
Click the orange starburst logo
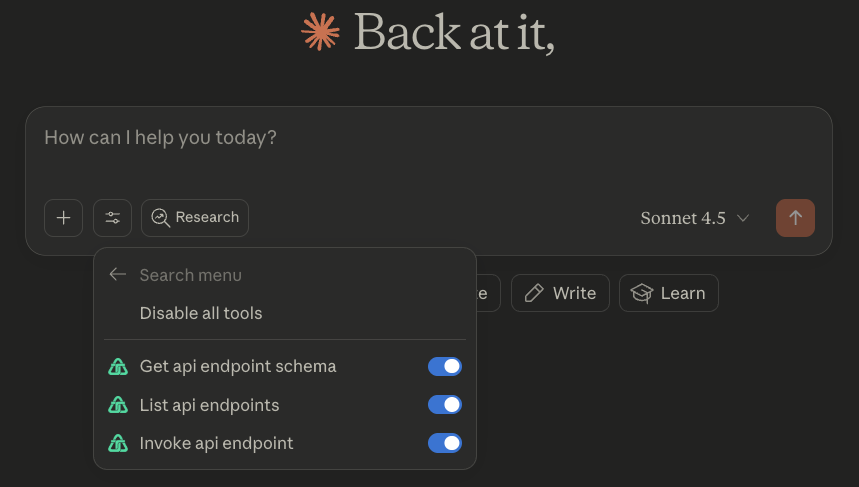pyautogui.click(x=320, y=32)
